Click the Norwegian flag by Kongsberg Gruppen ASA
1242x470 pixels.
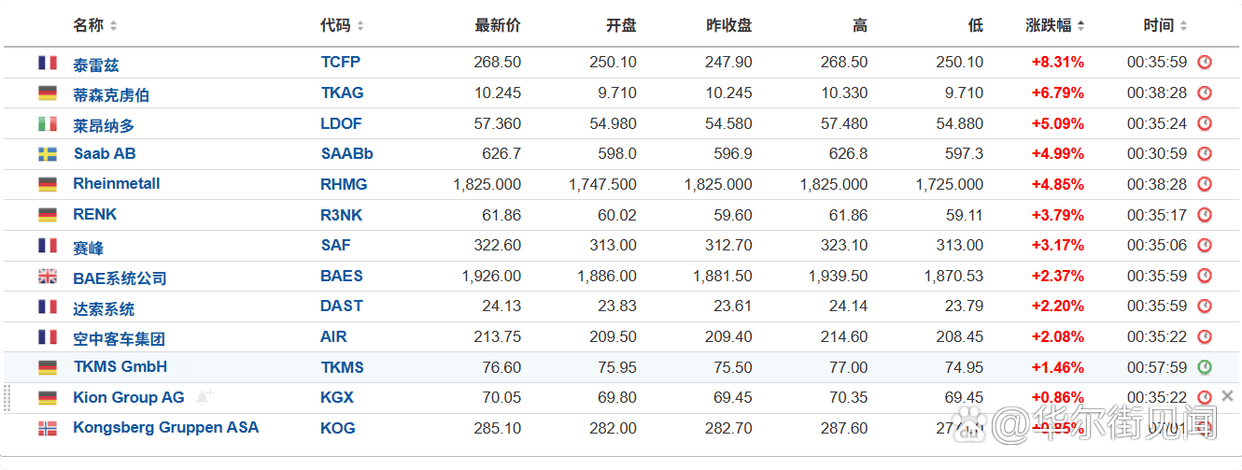pos(47,428)
